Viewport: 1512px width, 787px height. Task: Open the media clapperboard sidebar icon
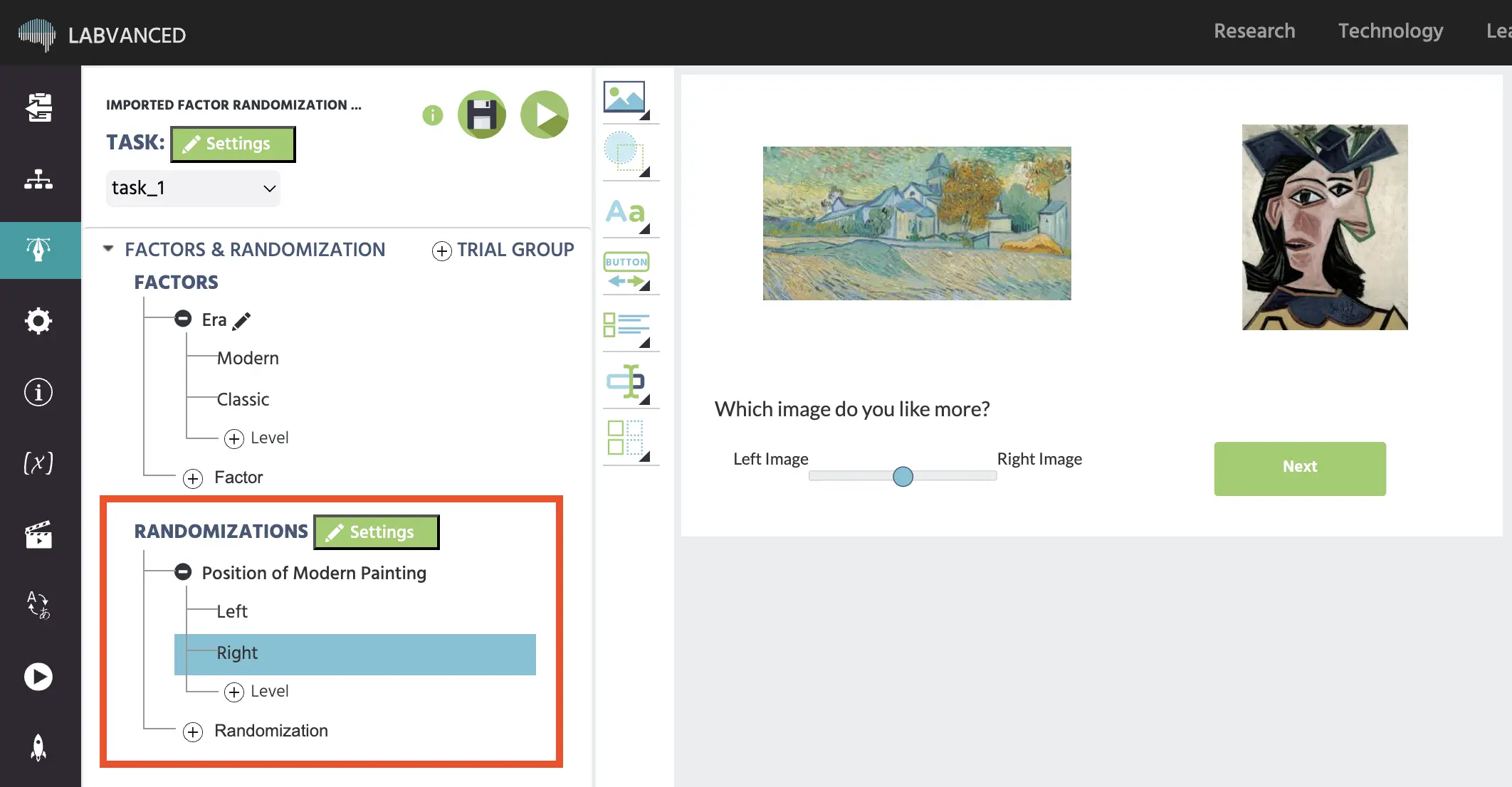click(x=38, y=534)
